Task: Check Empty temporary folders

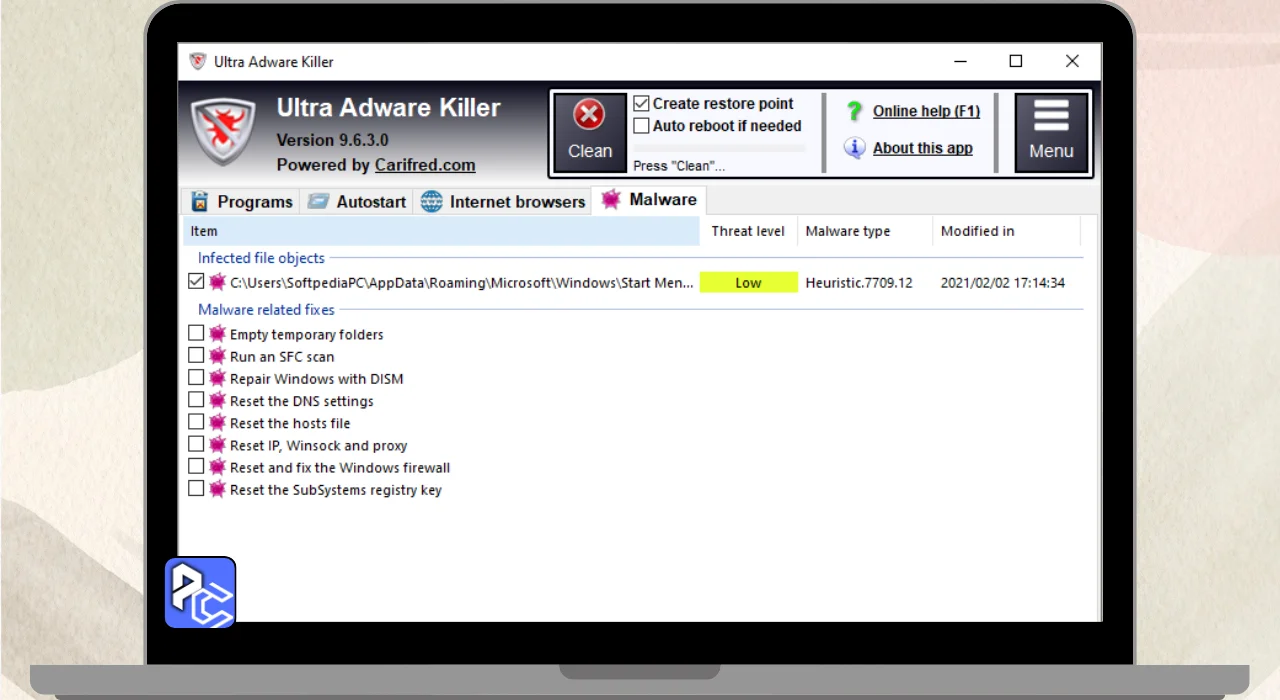Action: coord(196,333)
